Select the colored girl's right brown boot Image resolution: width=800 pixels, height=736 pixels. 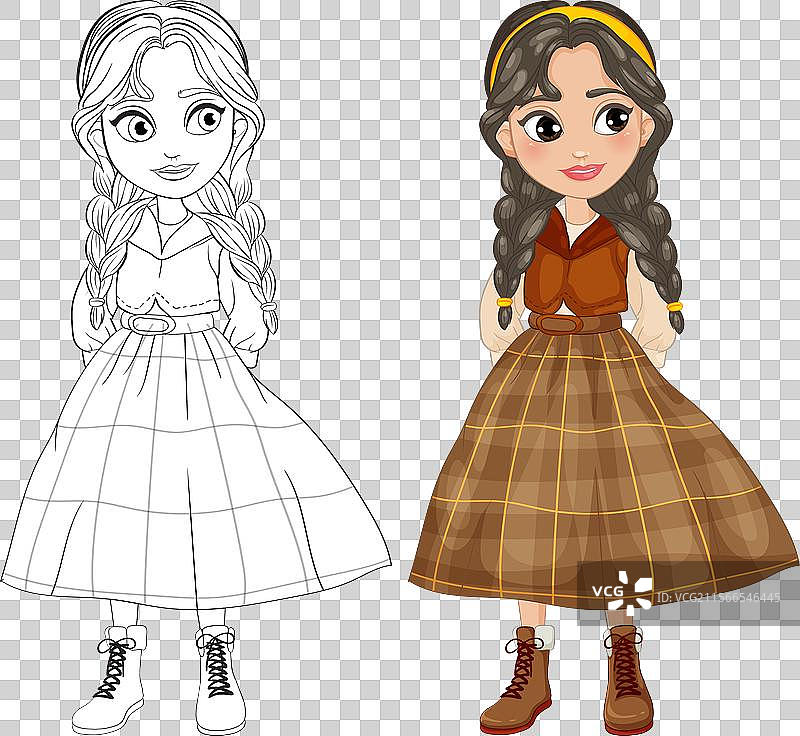coord(627,680)
